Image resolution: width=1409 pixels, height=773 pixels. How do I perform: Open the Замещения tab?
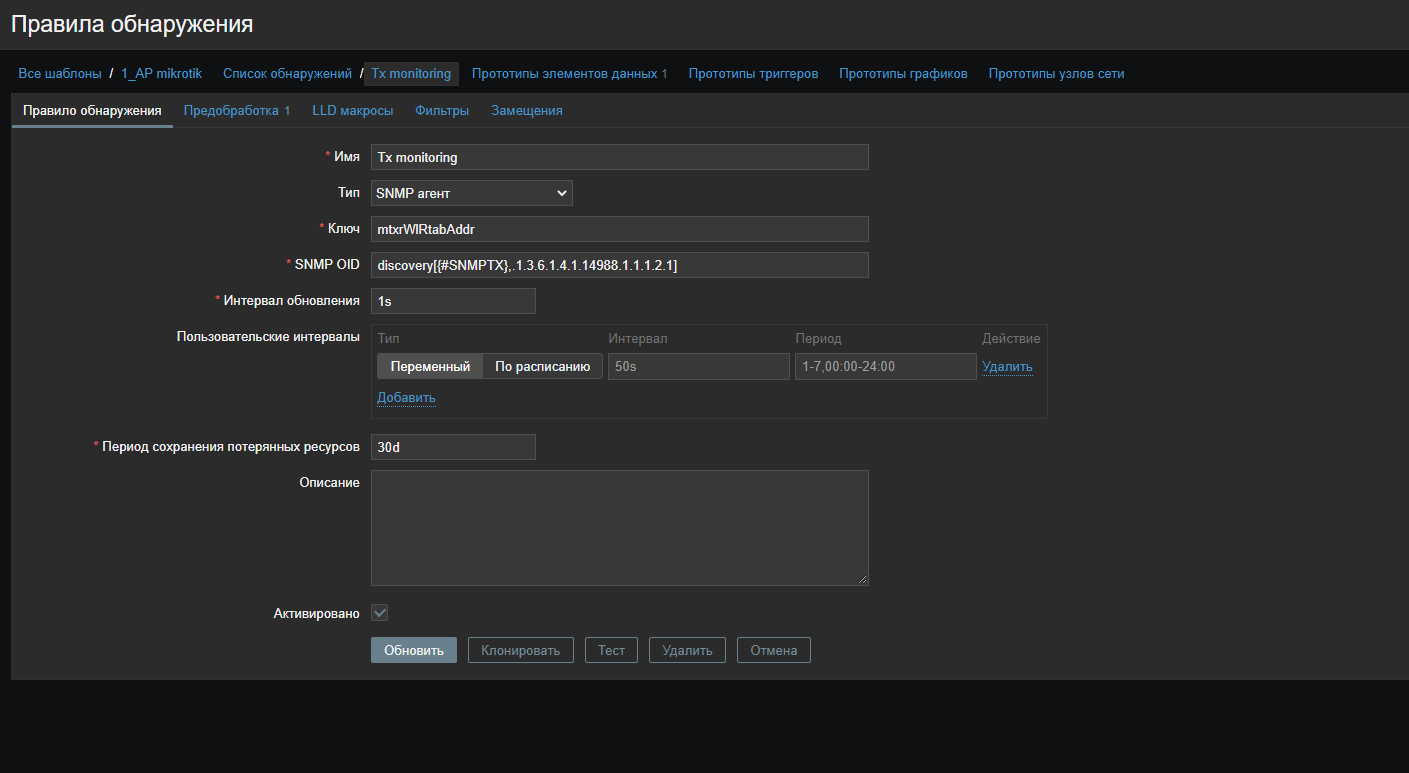coord(526,111)
